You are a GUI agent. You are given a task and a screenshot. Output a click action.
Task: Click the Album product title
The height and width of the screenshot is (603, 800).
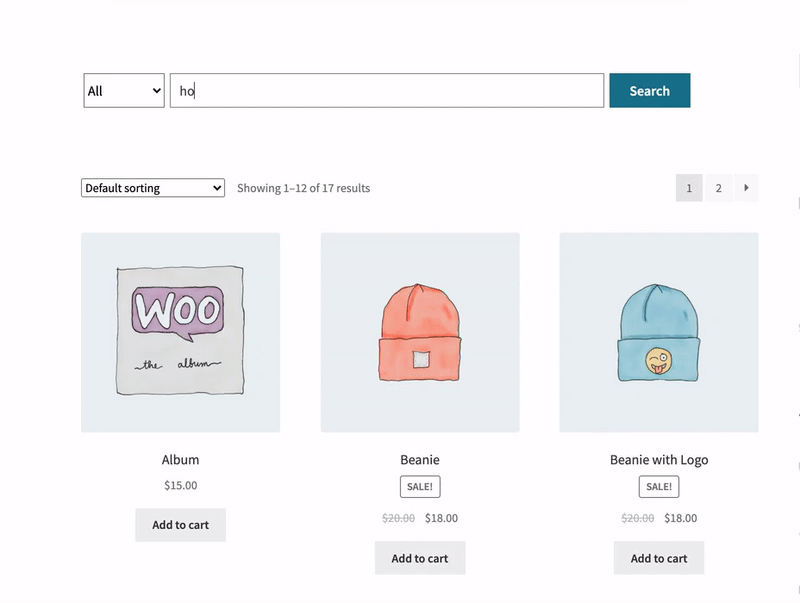180,460
